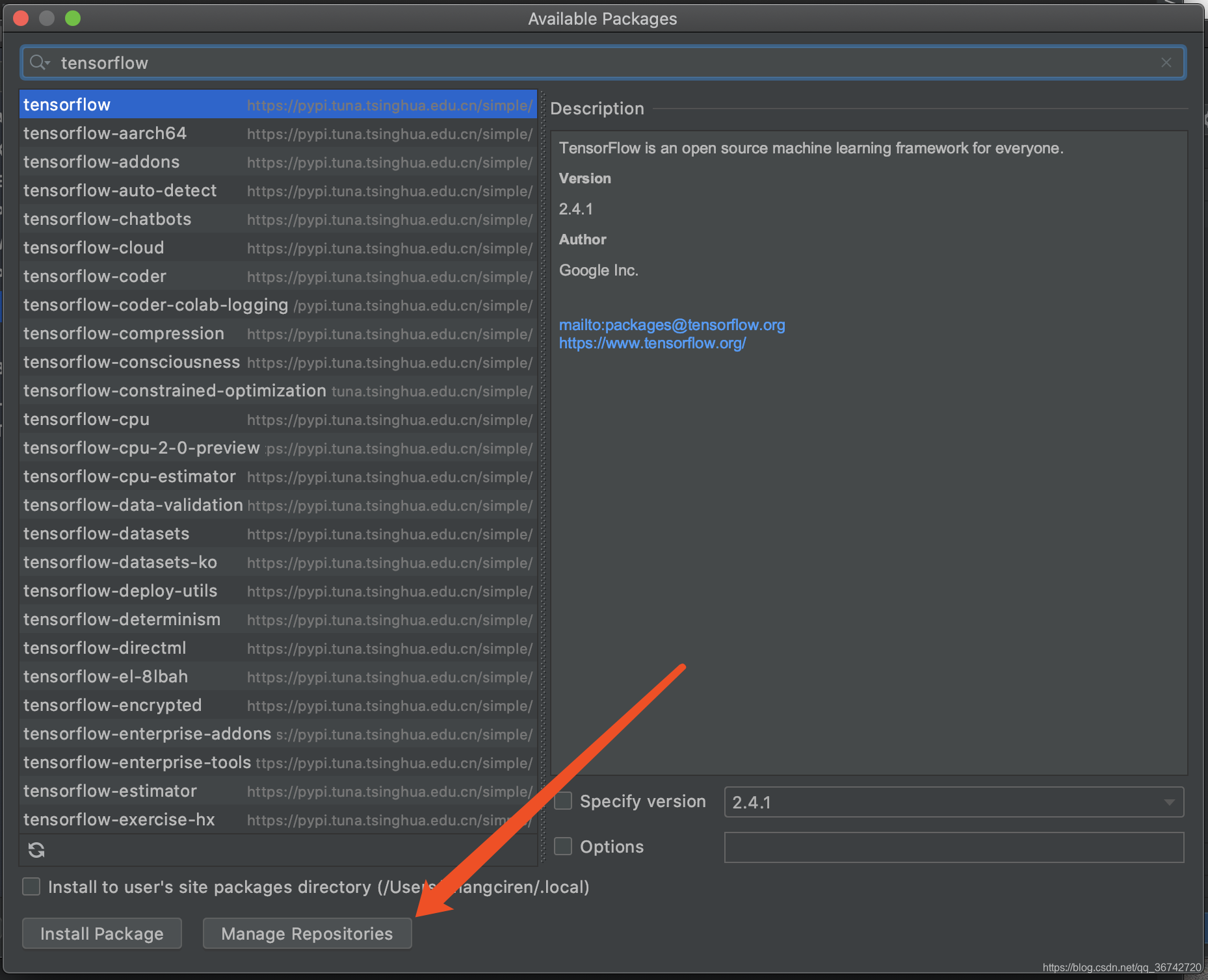Select tensorflow-consciousness package

(x=278, y=362)
